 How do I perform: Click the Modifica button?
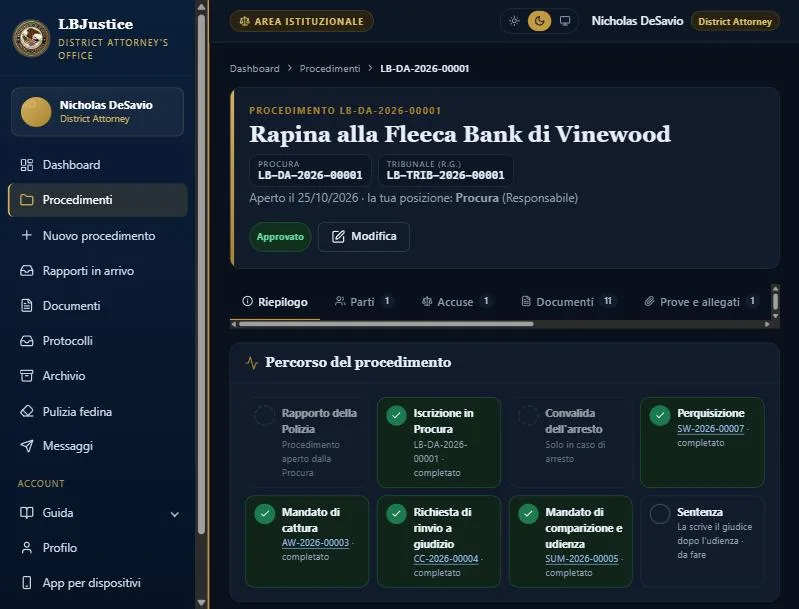(364, 236)
